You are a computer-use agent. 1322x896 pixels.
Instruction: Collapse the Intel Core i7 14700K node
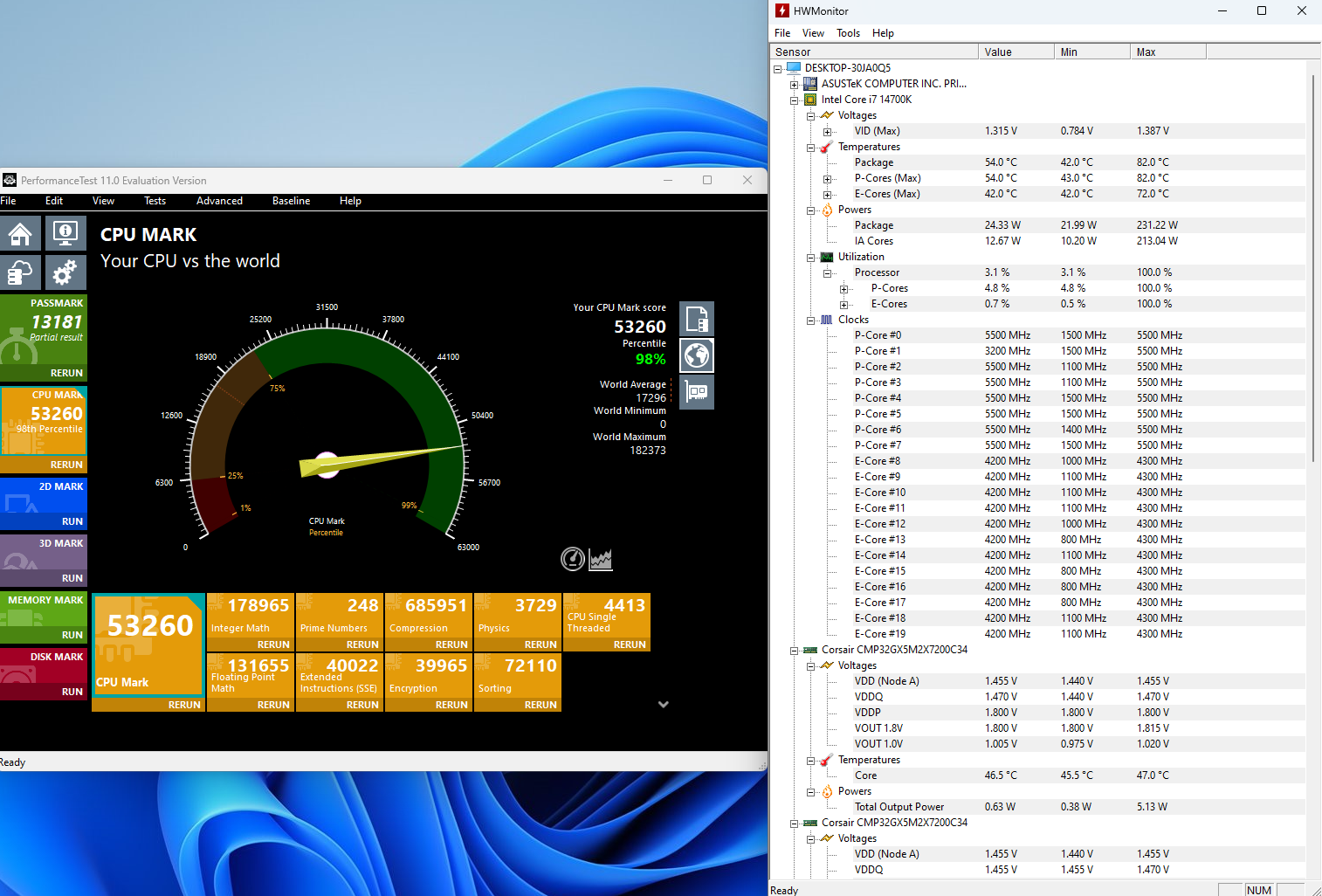click(x=795, y=100)
